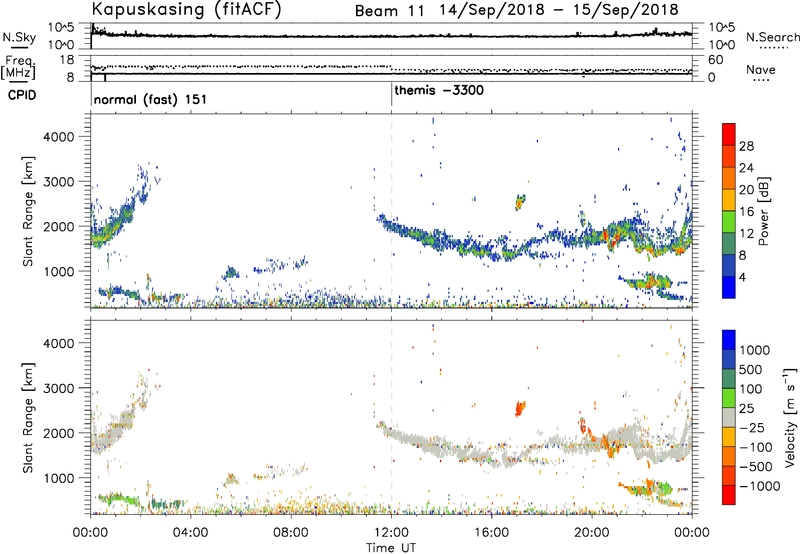
Task: Click the Power [dB] colorbar title
Action: (763, 211)
